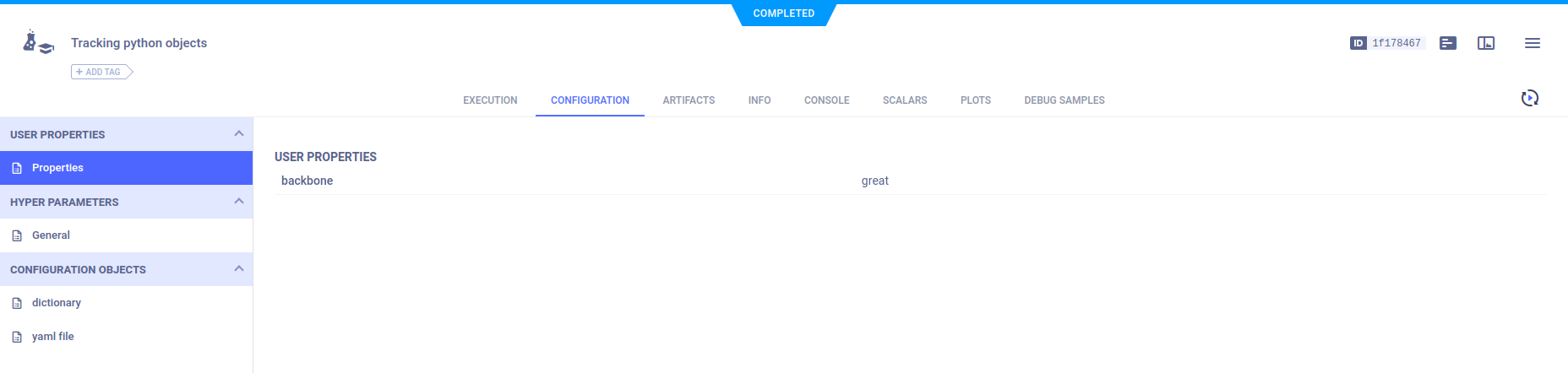The image size is (1568, 373).
Task: View the Debug Samples tab
Action: [1064, 100]
